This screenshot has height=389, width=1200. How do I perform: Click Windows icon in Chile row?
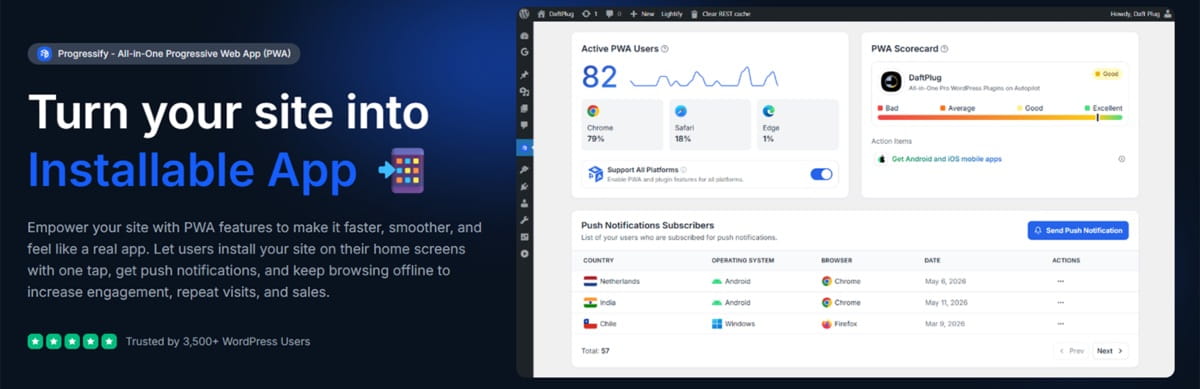717,324
